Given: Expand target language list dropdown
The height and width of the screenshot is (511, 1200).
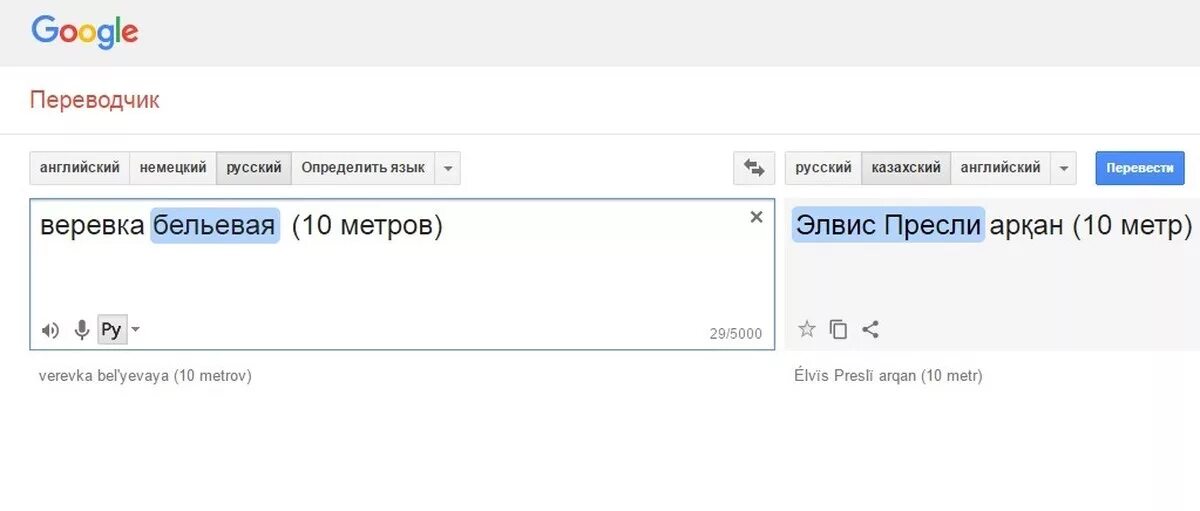Looking at the screenshot, I should (x=1064, y=168).
